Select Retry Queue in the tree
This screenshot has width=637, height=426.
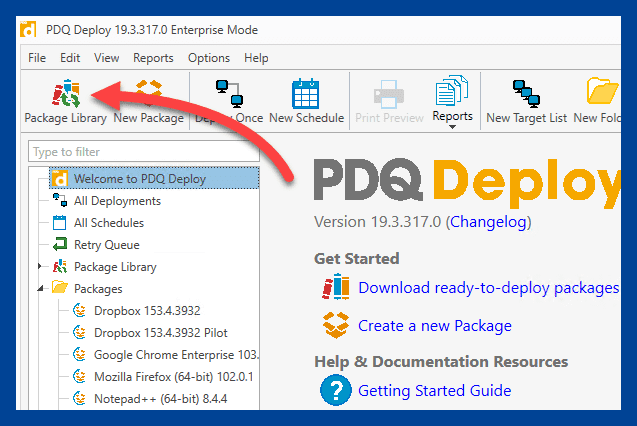coord(107,245)
